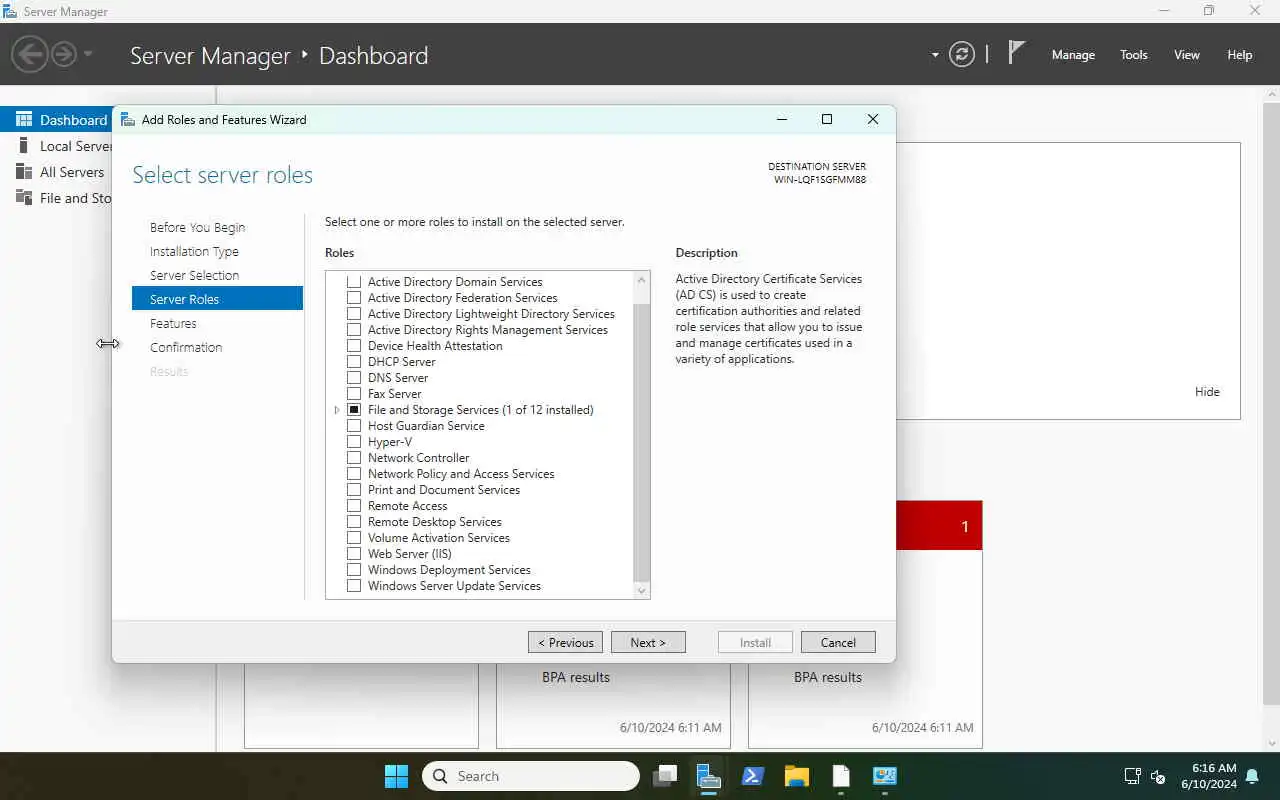
Task: Select Dashboard in the left sidebar
Action: (56, 119)
